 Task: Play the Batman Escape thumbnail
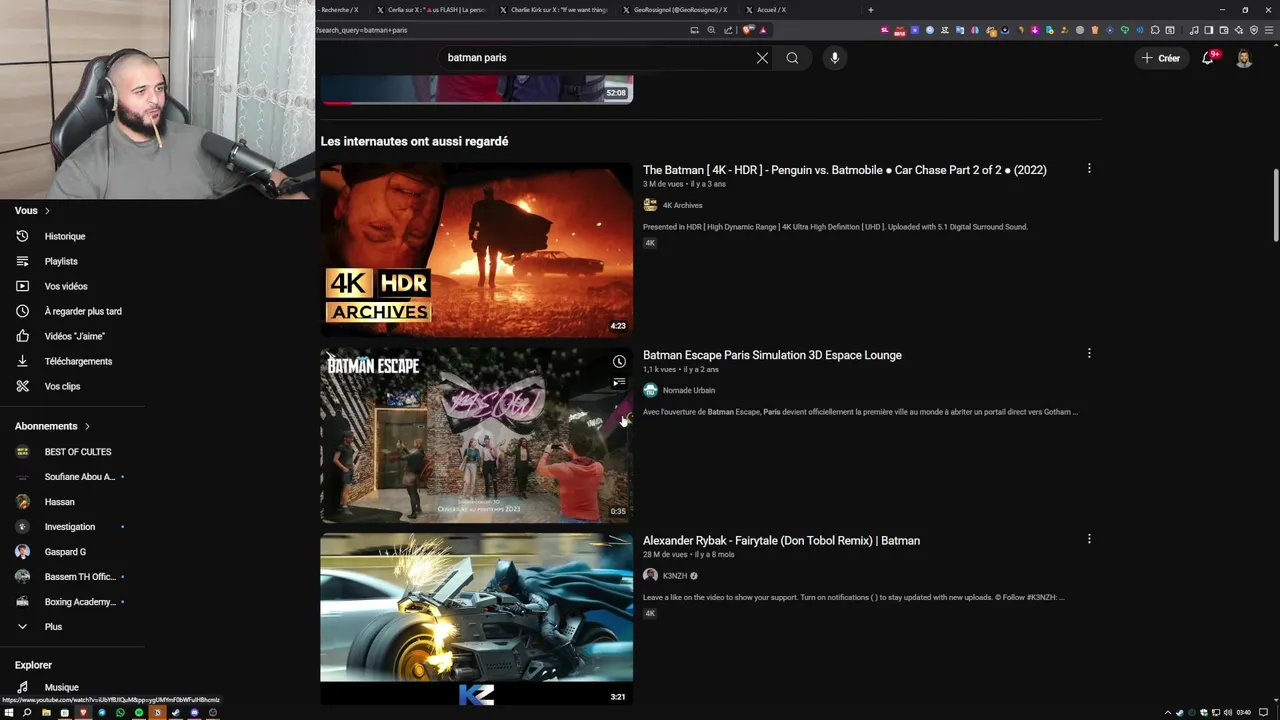476,435
